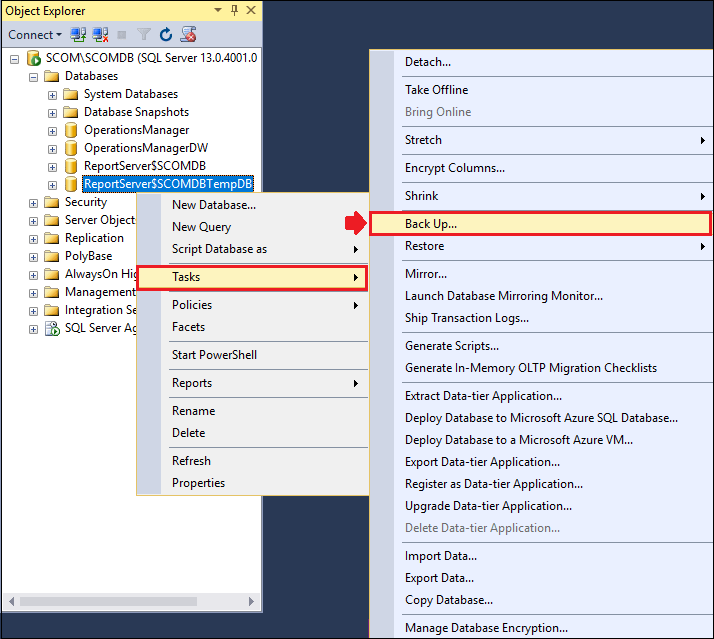Click the Security folder icon
Screen dimensions: 714x639
pos(51,202)
